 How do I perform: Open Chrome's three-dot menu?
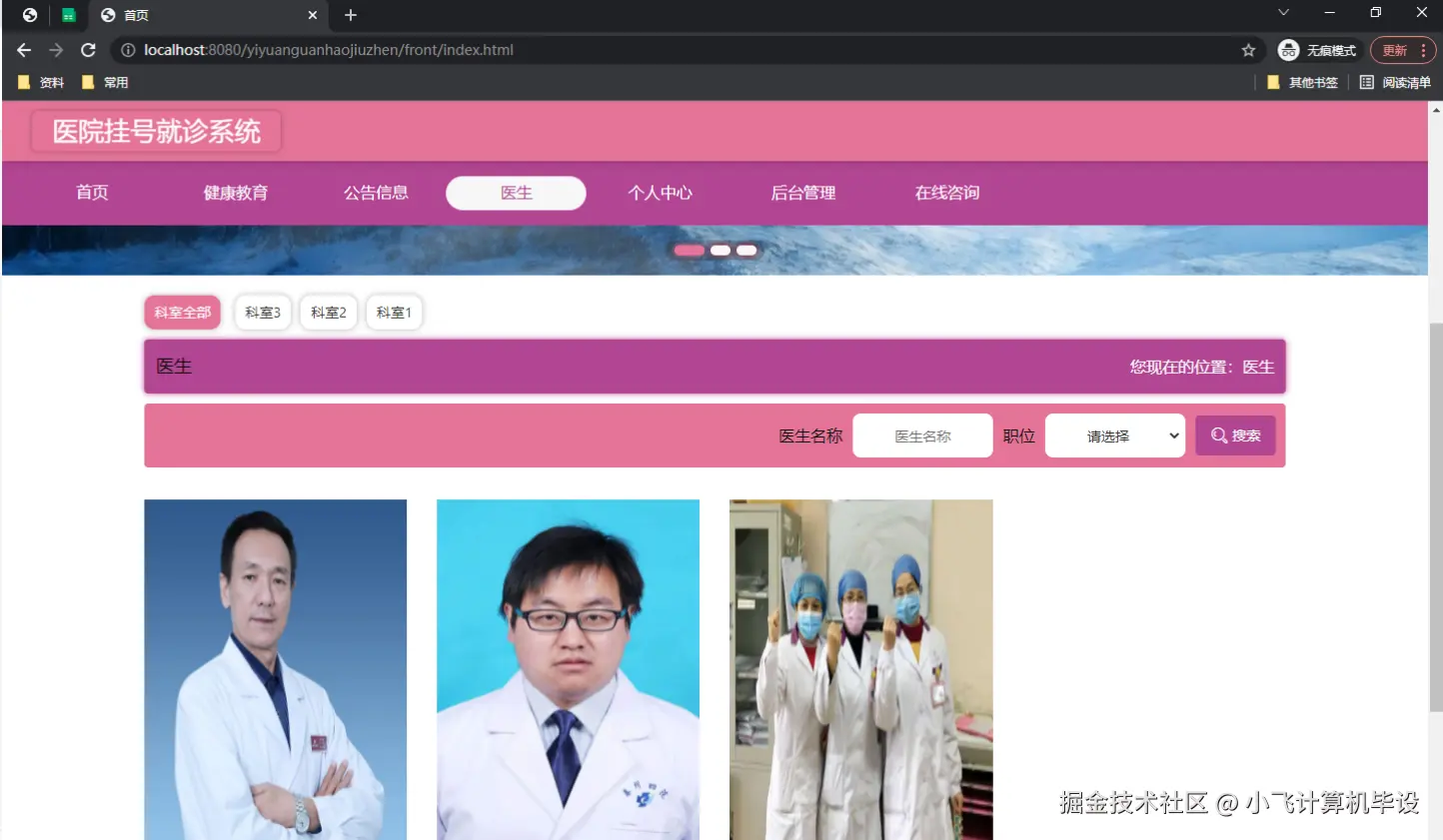1424,49
